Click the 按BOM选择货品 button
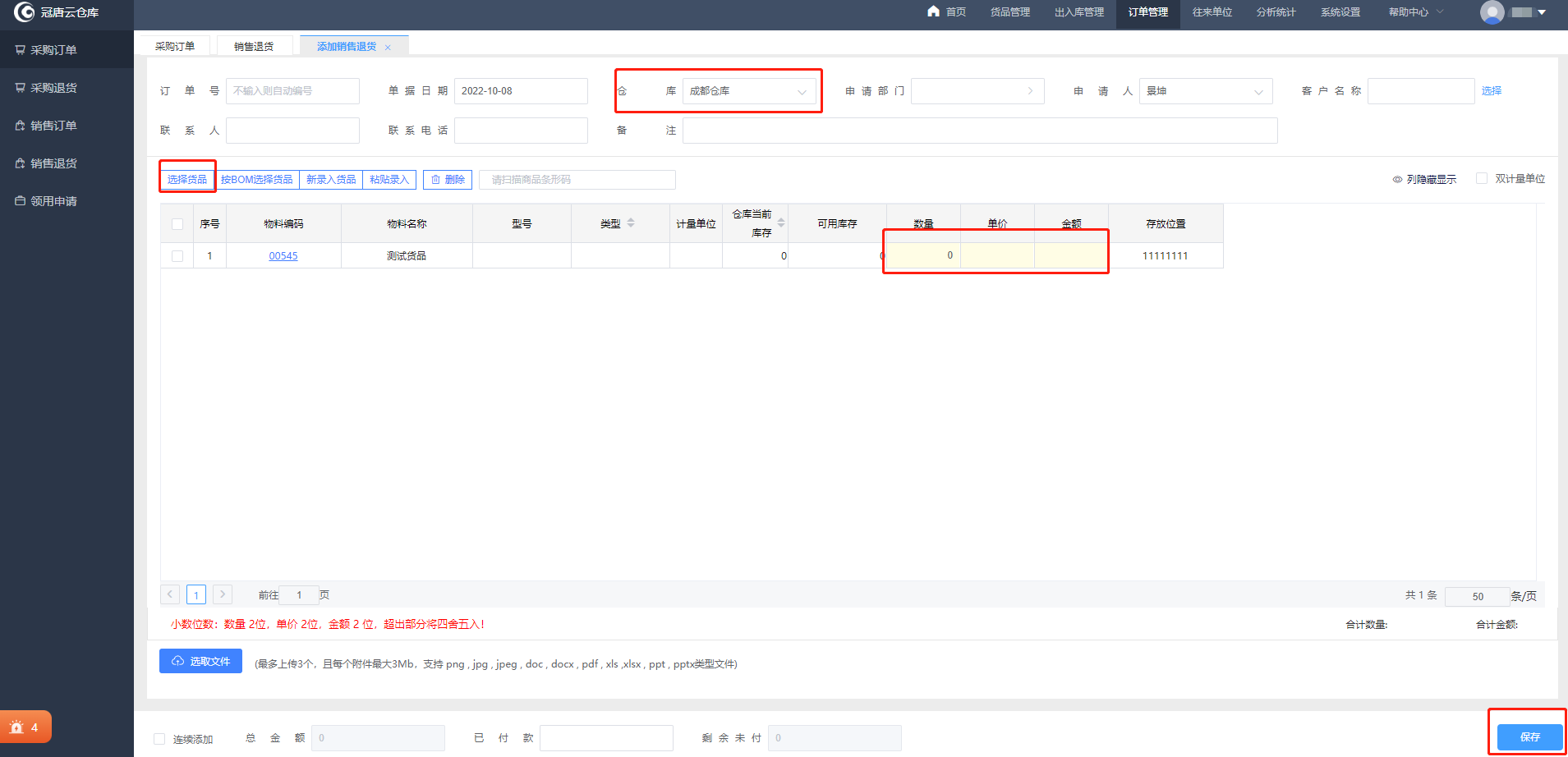Image resolution: width=1568 pixels, height=757 pixels. tap(256, 180)
